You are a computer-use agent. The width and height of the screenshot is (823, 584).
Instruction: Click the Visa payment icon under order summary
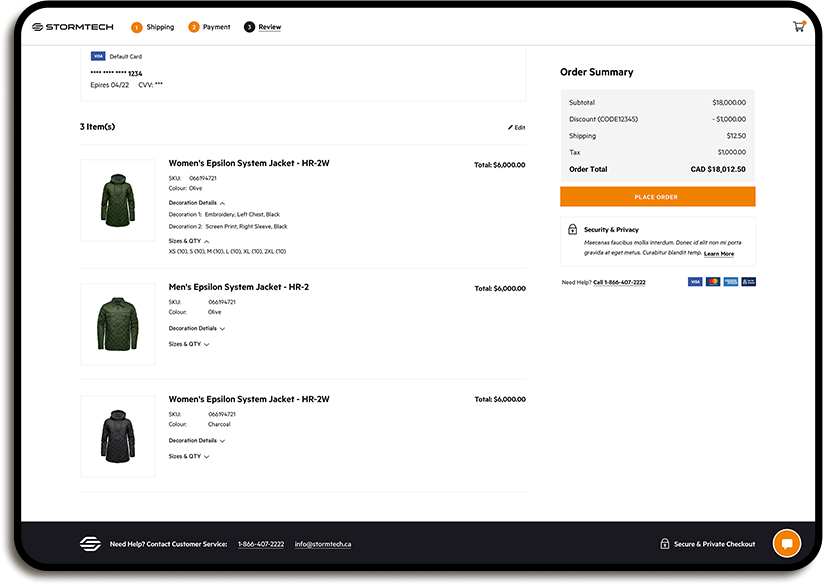(695, 282)
